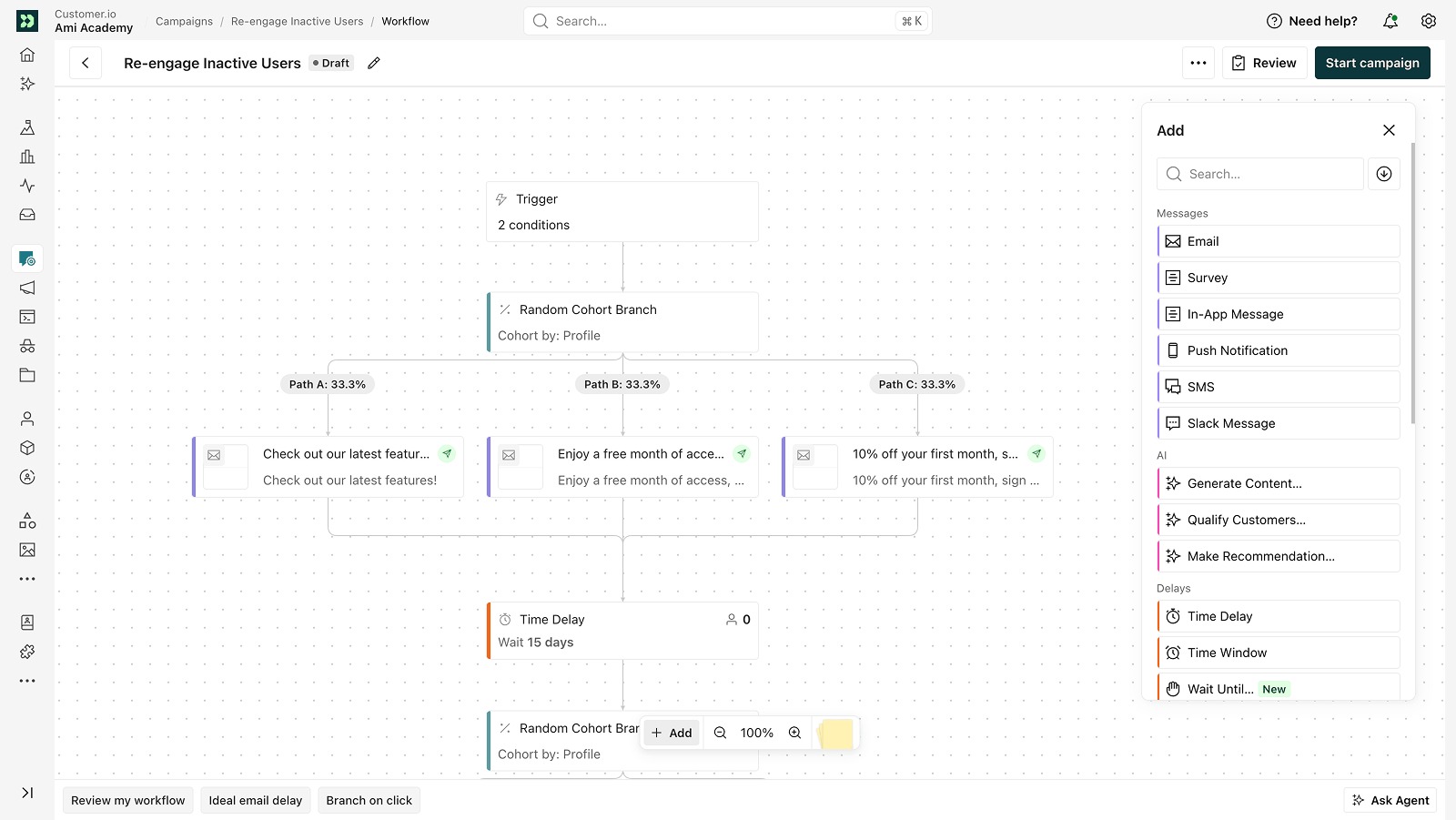Image resolution: width=1456 pixels, height=820 pixels.
Task: Add a Time Delay block
Action: pyautogui.click(x=1279, y=616)
